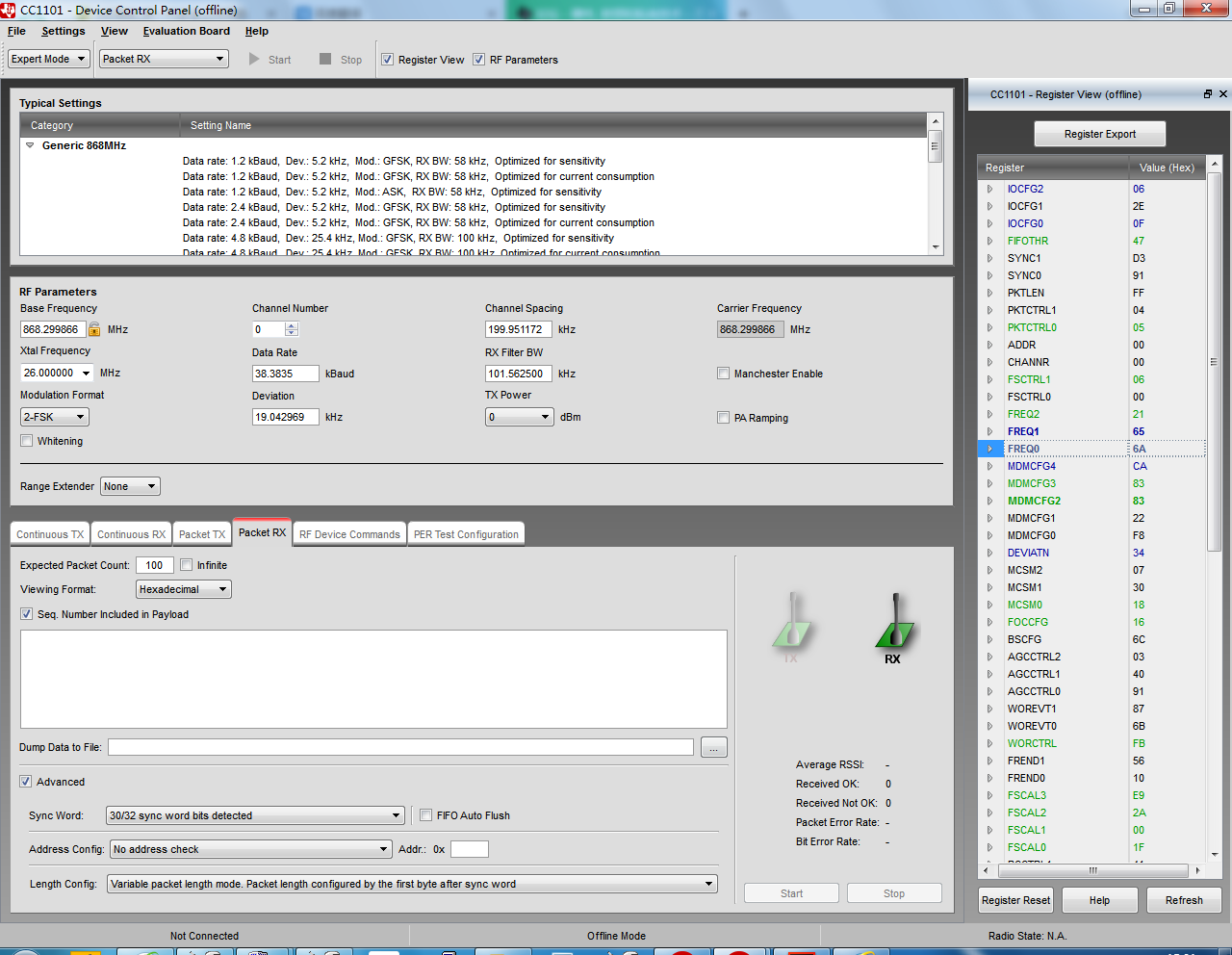Enable the PA Ramping checkbox
1232x955 pixels.
(x=723, y=418)
